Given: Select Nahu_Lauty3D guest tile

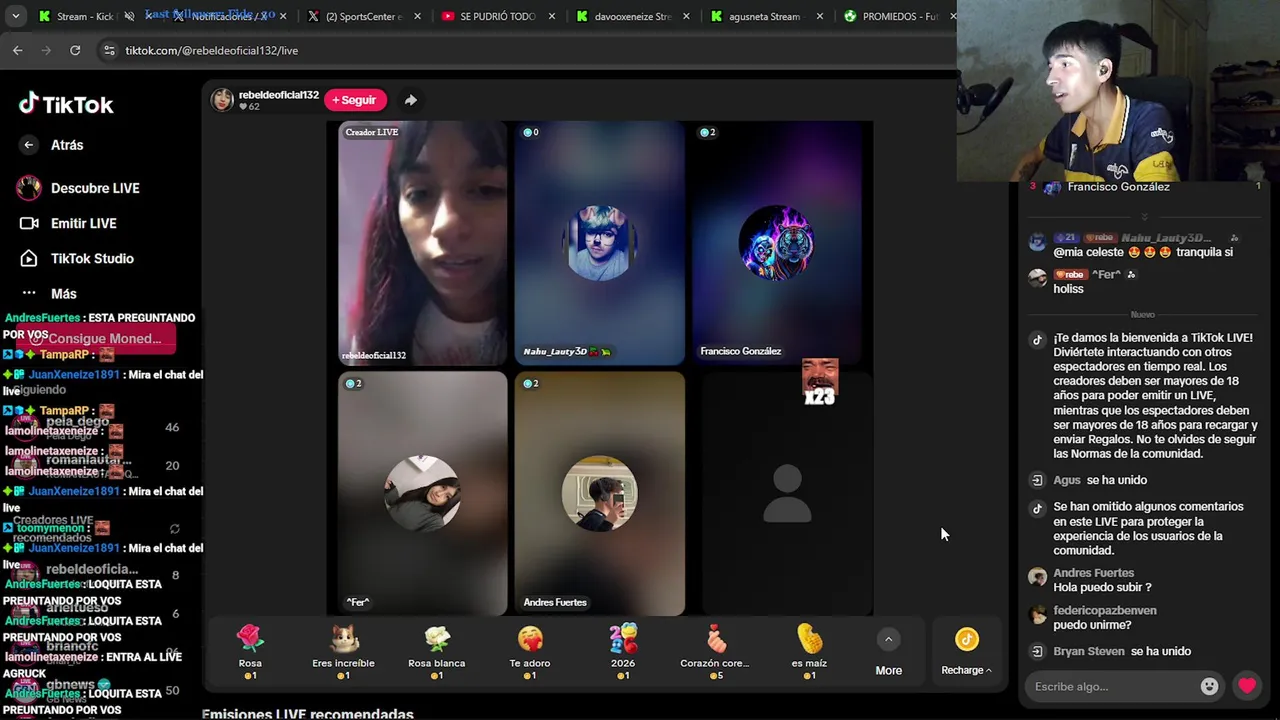Looking at the screenshot, I should (600, 243).
